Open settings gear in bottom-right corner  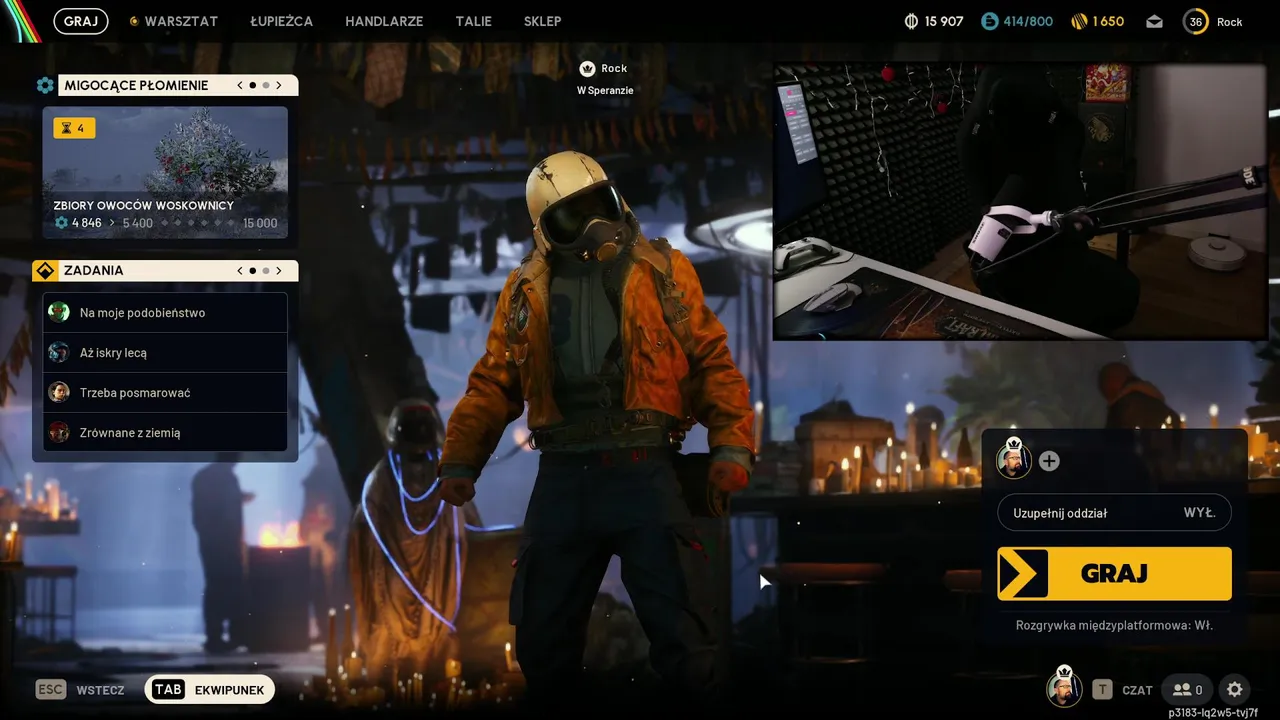(1235, 690)
